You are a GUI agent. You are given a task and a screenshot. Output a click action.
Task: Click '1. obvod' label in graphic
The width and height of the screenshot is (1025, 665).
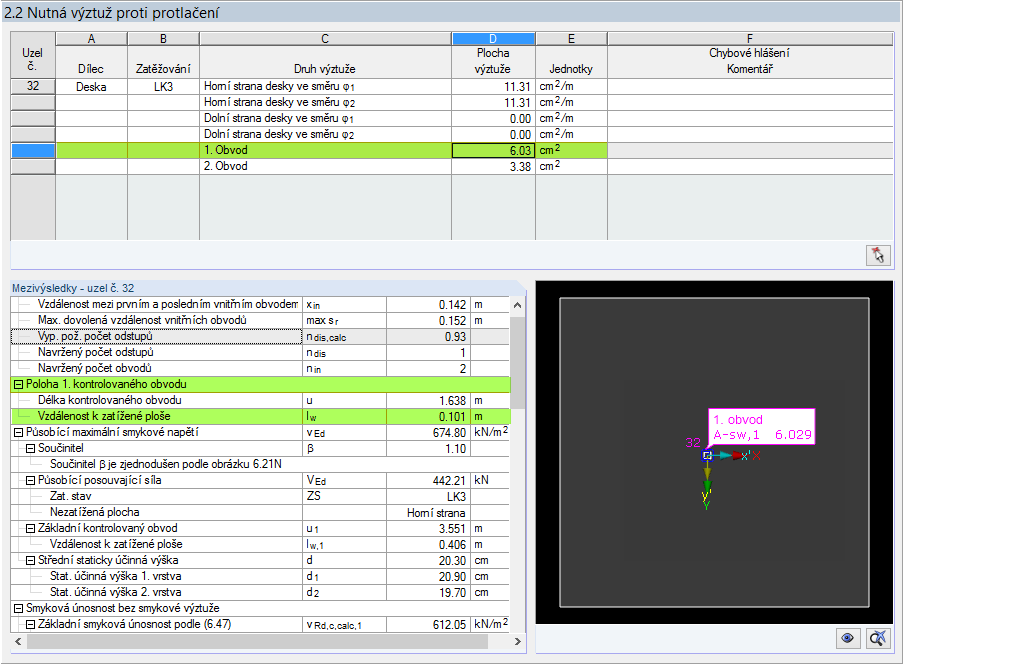tap(738, 420)
